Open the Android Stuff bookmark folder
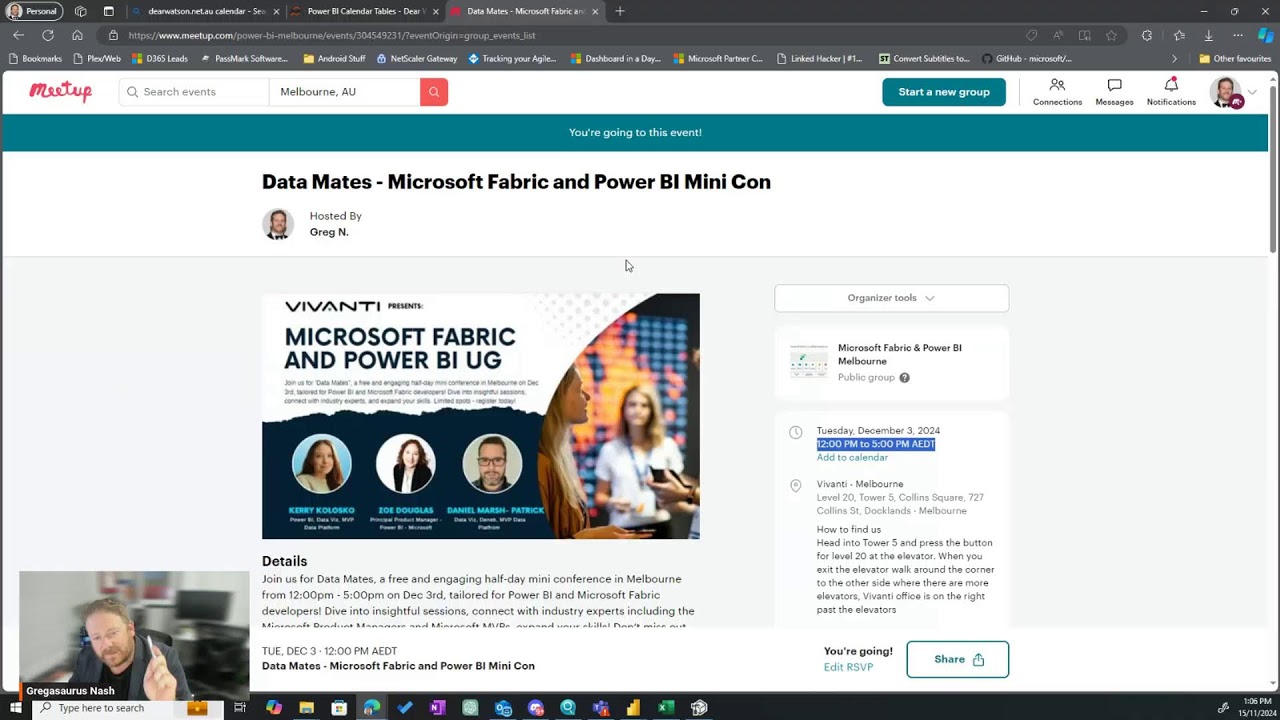Viewport: 1280px width, 720px height. (x=334, y=58)
